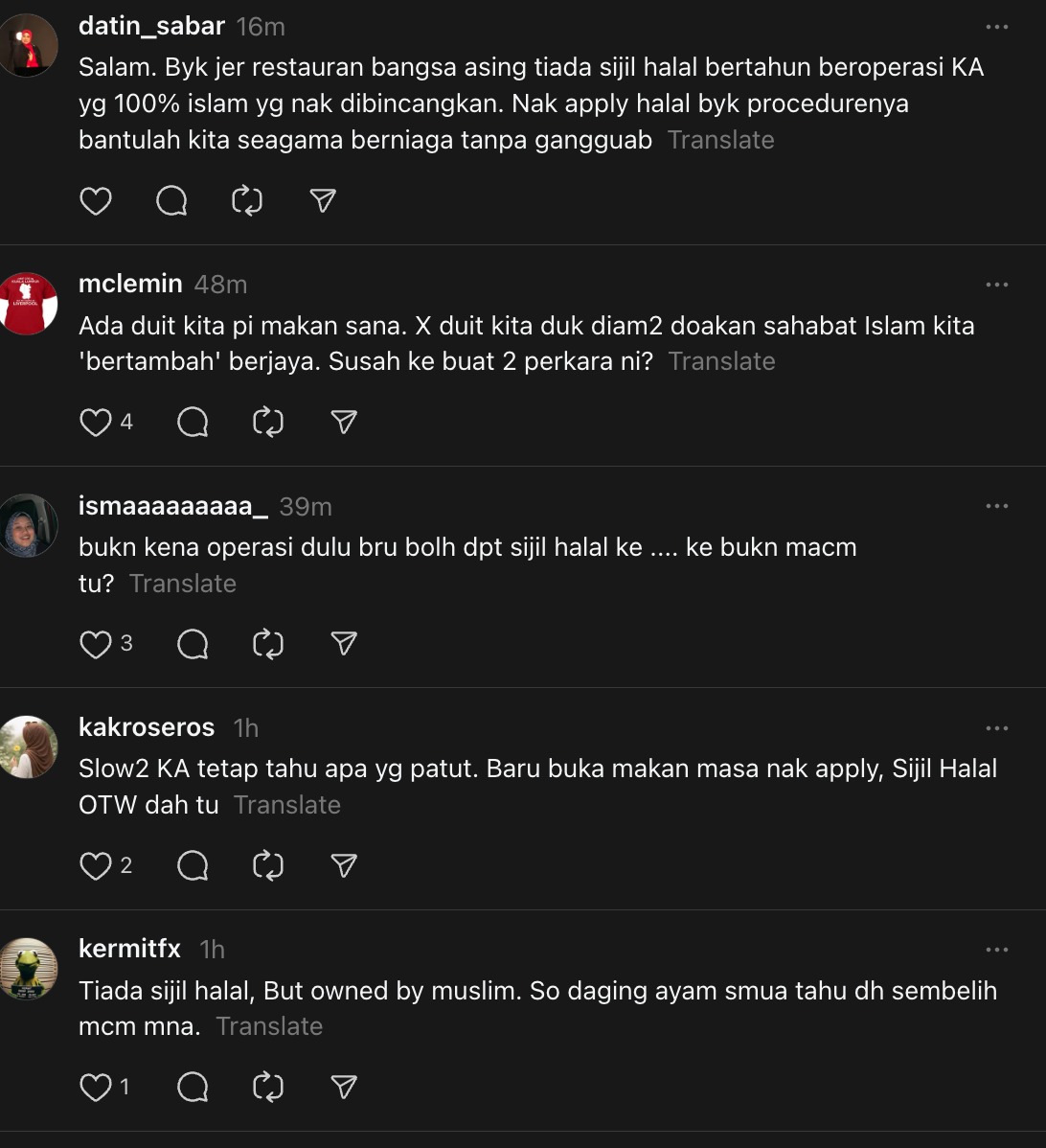
Task: Translate kermitfx's comment
Action: [x=269, y=1025]
